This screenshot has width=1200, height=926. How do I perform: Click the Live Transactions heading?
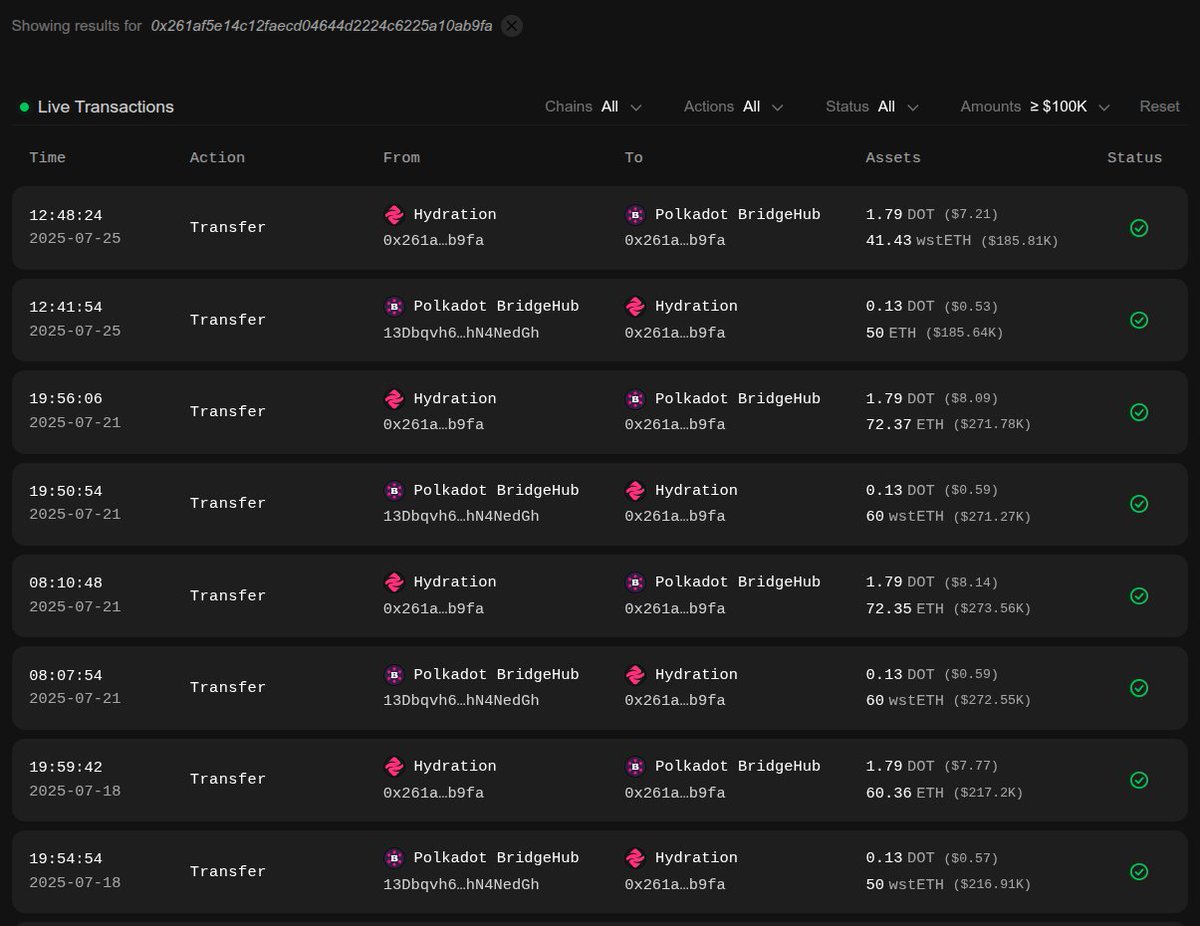(105, 107)
